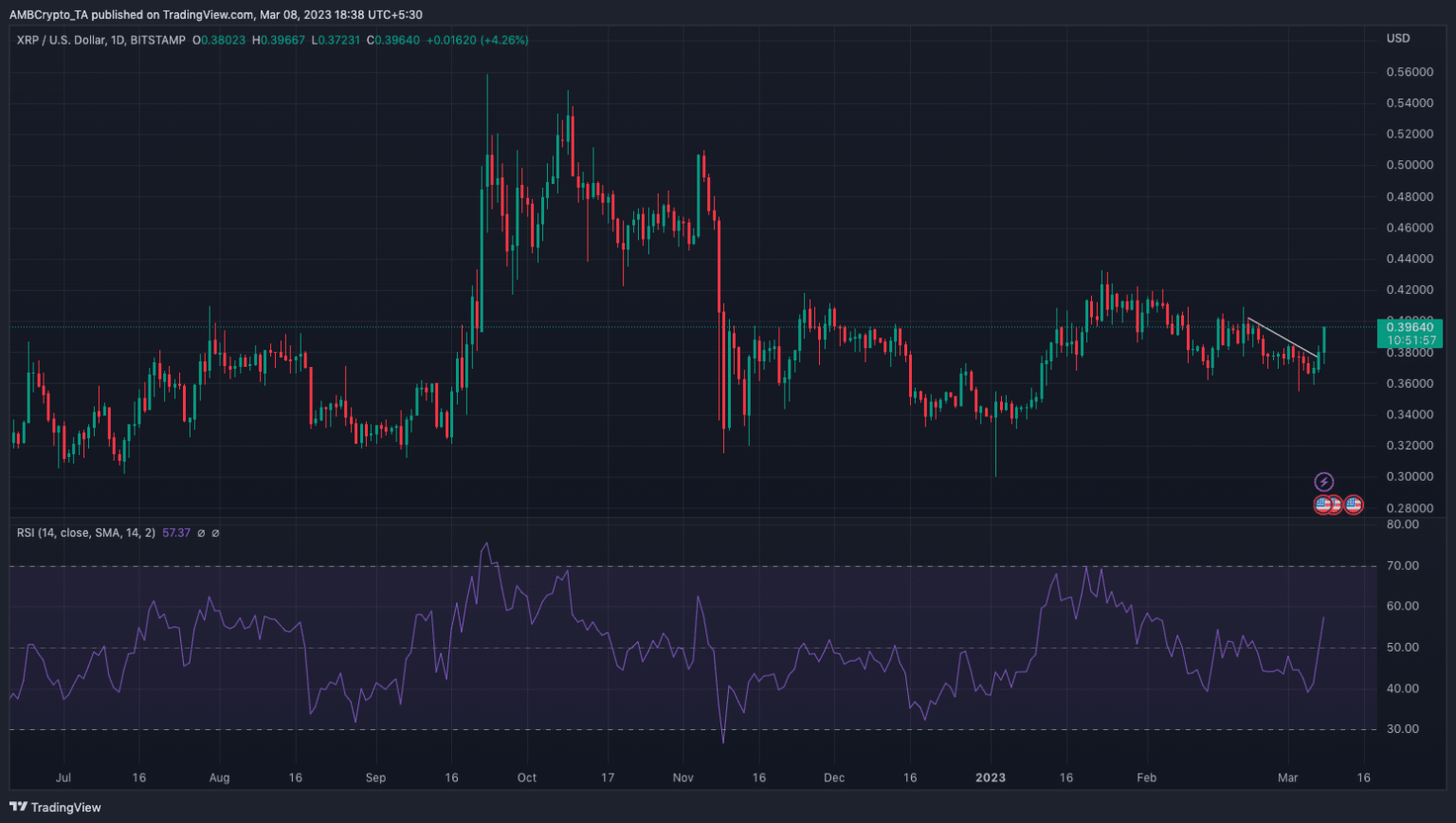The image size is (1456, 823).
Task: Click the middle overlapping US flag marker
Action: [x=1337, y=503]
